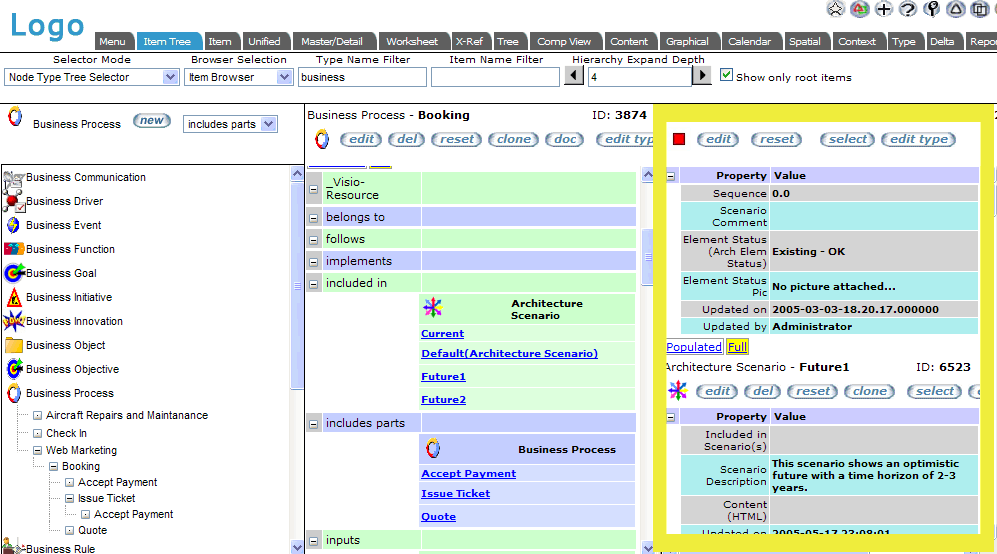
Task: Click the Architecture Scenario asterisk icon
Action: (x=432, y=308)
